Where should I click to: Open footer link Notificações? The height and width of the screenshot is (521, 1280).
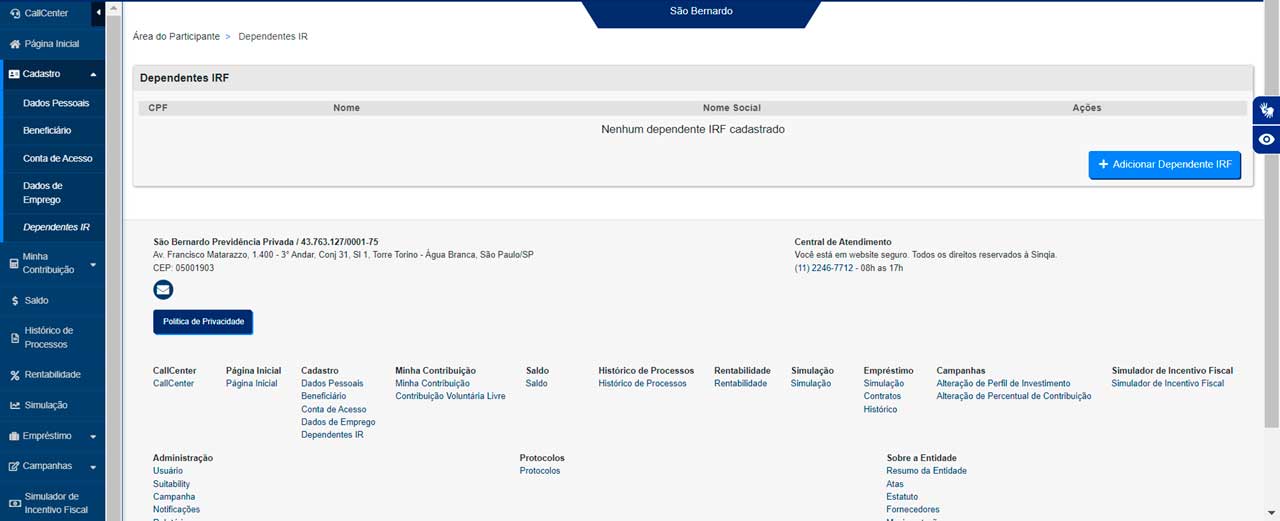[x=176, y=510]
